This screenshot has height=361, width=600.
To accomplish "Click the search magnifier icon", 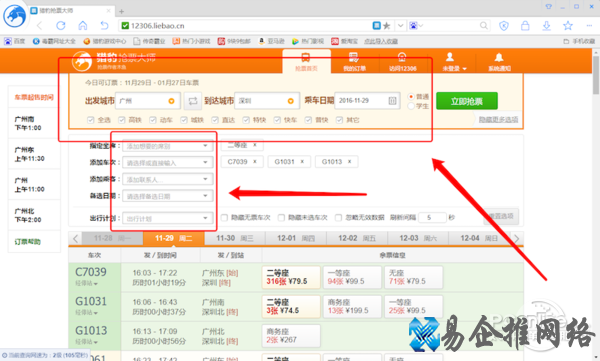I will 484,26.
